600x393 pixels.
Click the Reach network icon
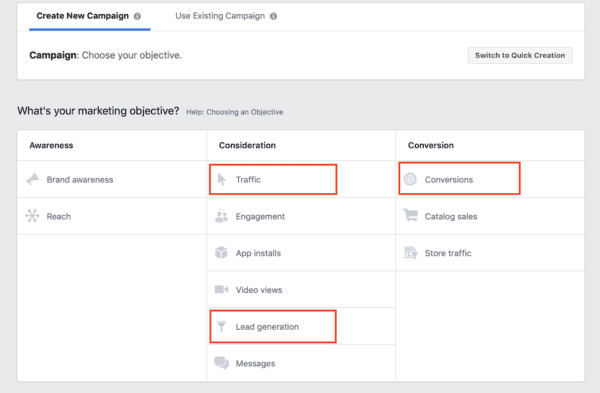pyautogui.click(x=32, y=216)
